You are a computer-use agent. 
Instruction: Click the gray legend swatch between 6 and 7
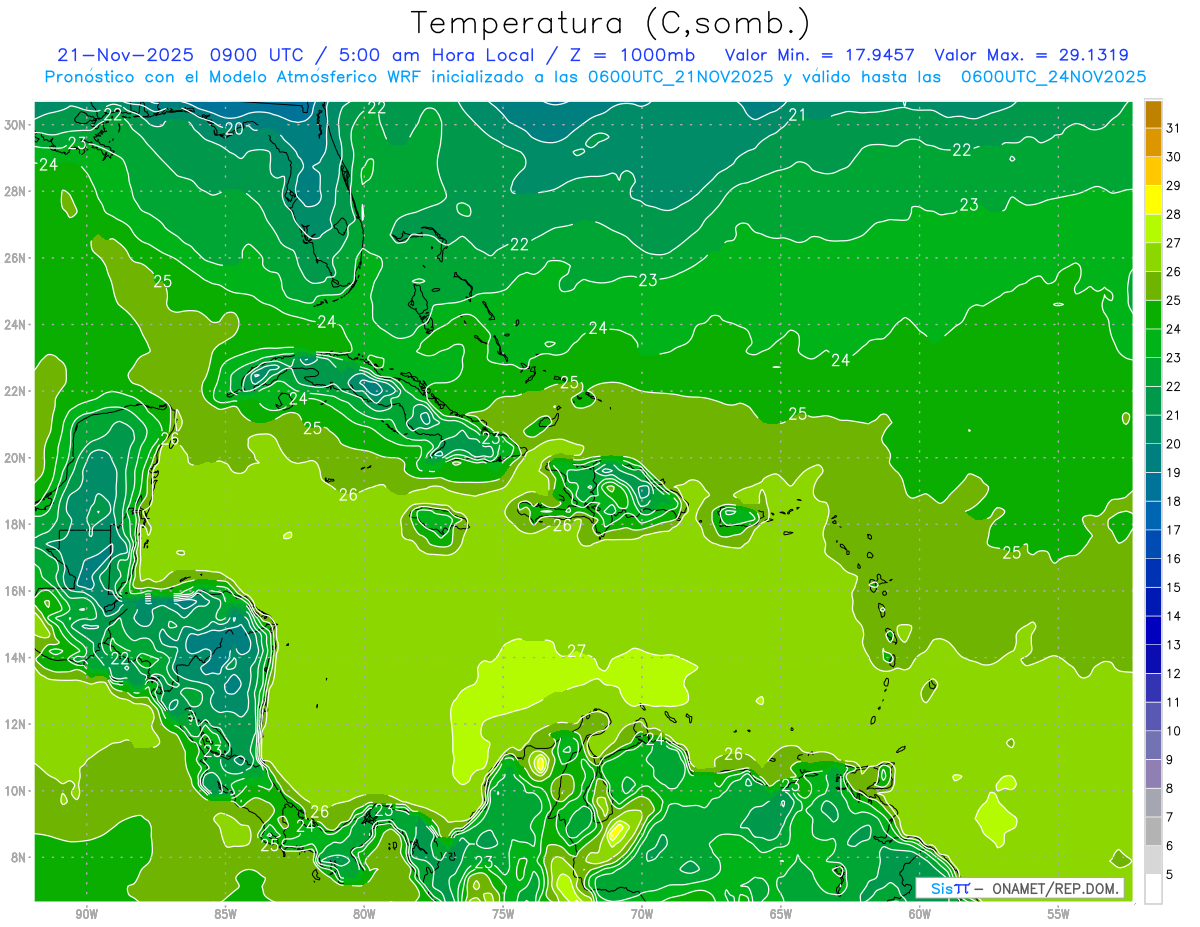click(x=1153, y=832)
